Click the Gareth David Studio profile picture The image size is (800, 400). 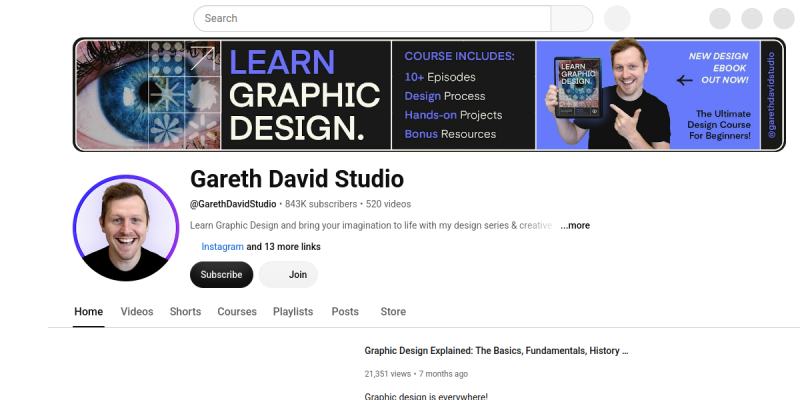126,228
